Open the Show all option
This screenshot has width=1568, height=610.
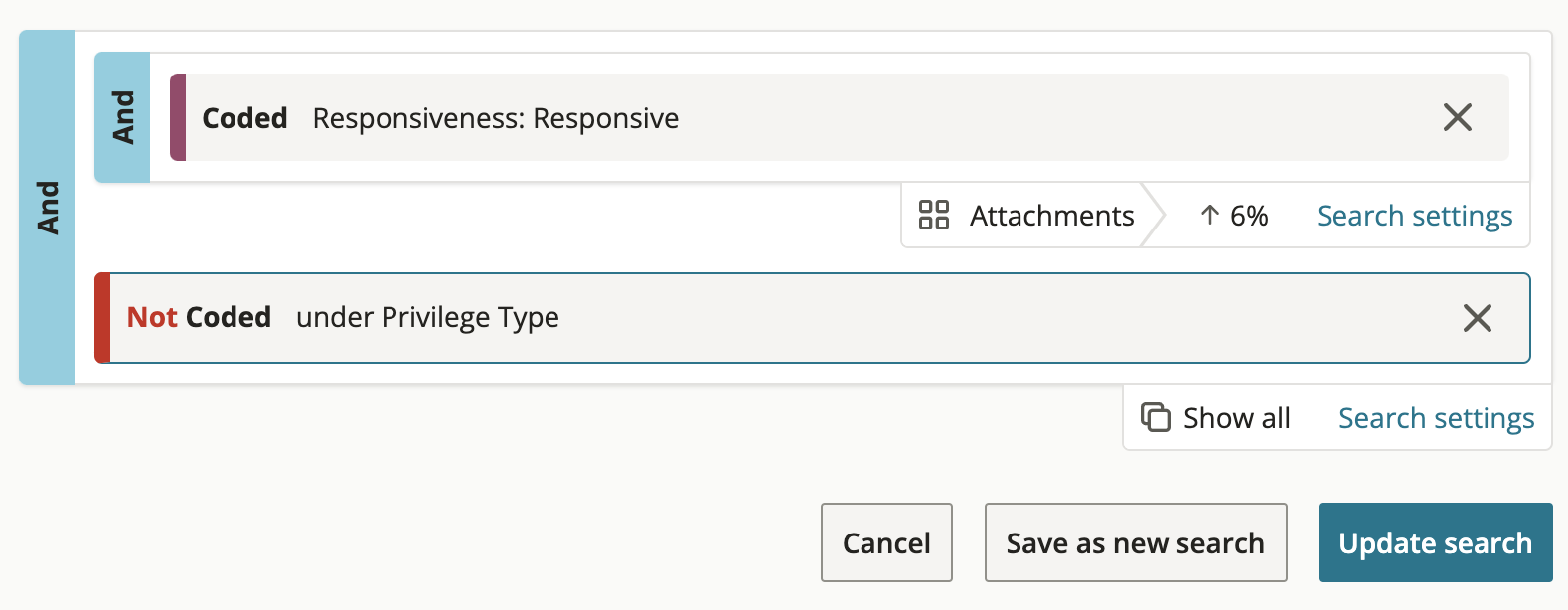pos(1215,417)
